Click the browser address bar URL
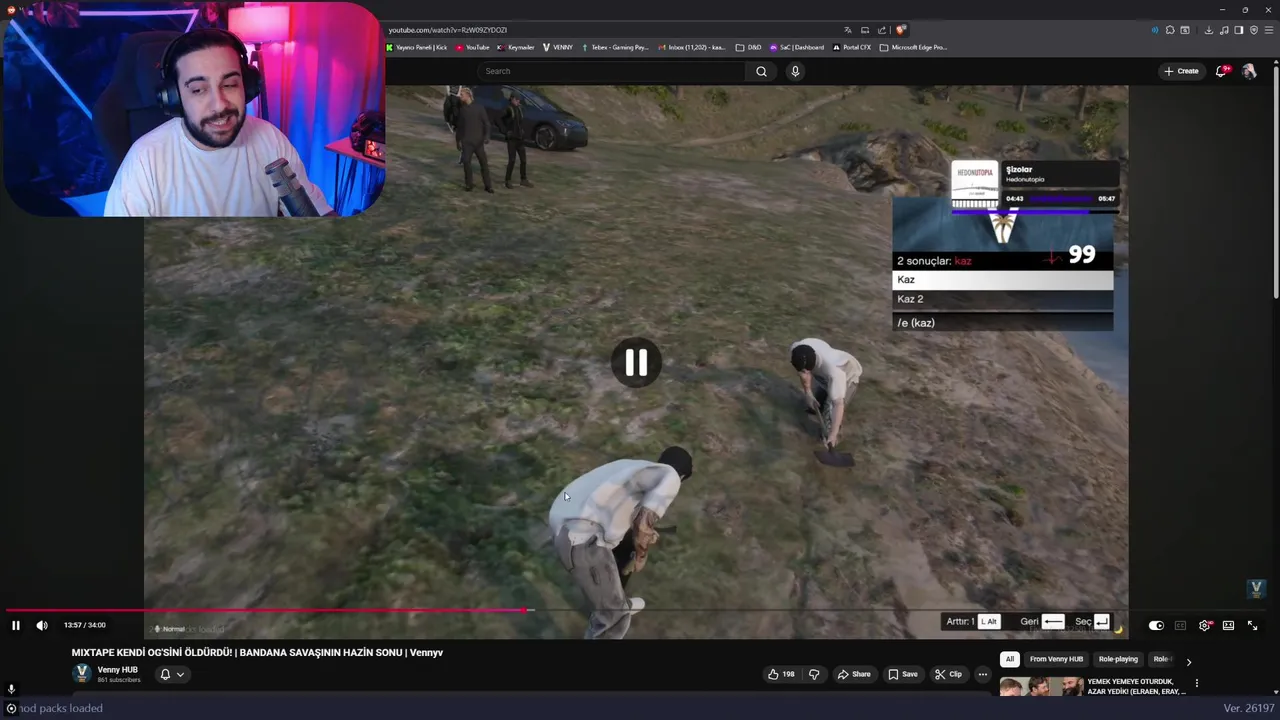The width and height of the screenshot is (1280, 720). [447, 30]
